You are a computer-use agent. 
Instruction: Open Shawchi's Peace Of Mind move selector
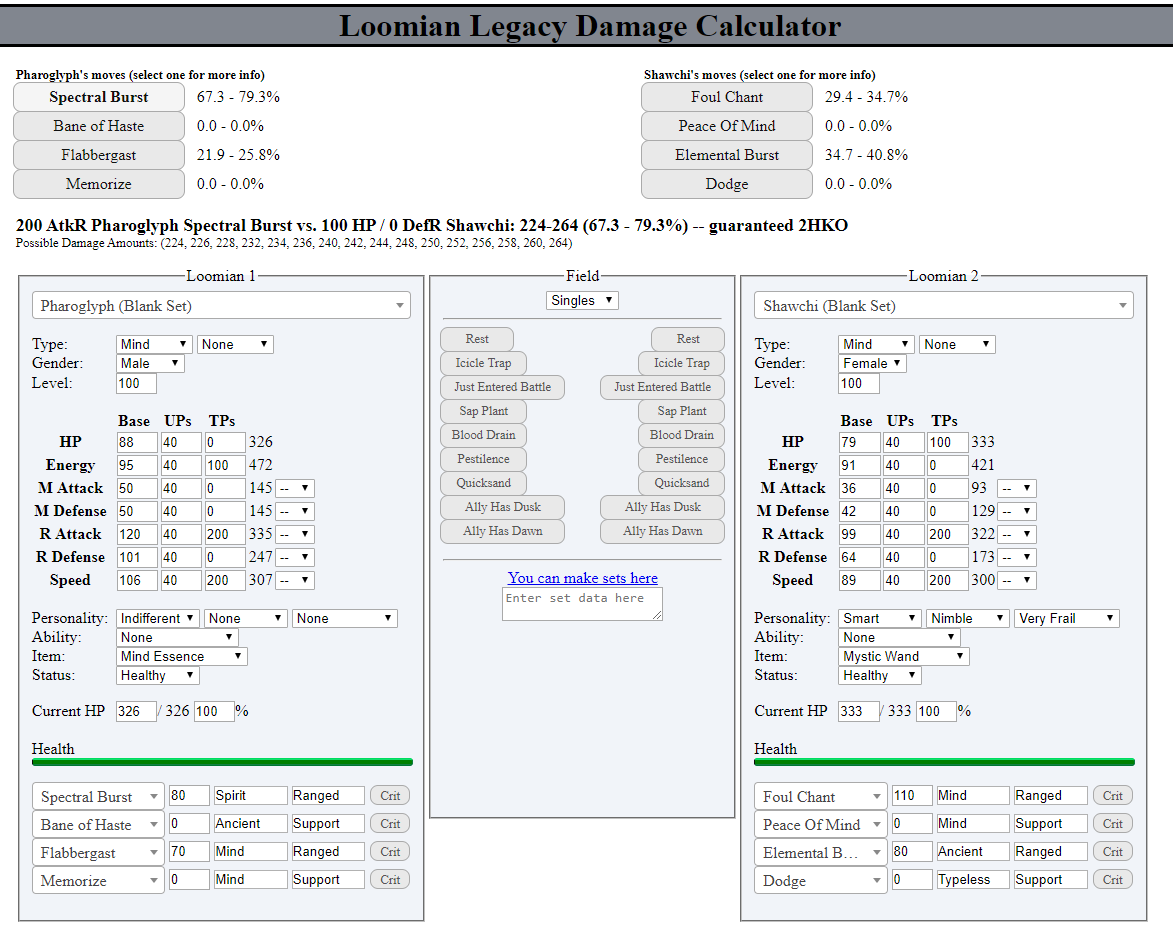click(x=821, y=825)
